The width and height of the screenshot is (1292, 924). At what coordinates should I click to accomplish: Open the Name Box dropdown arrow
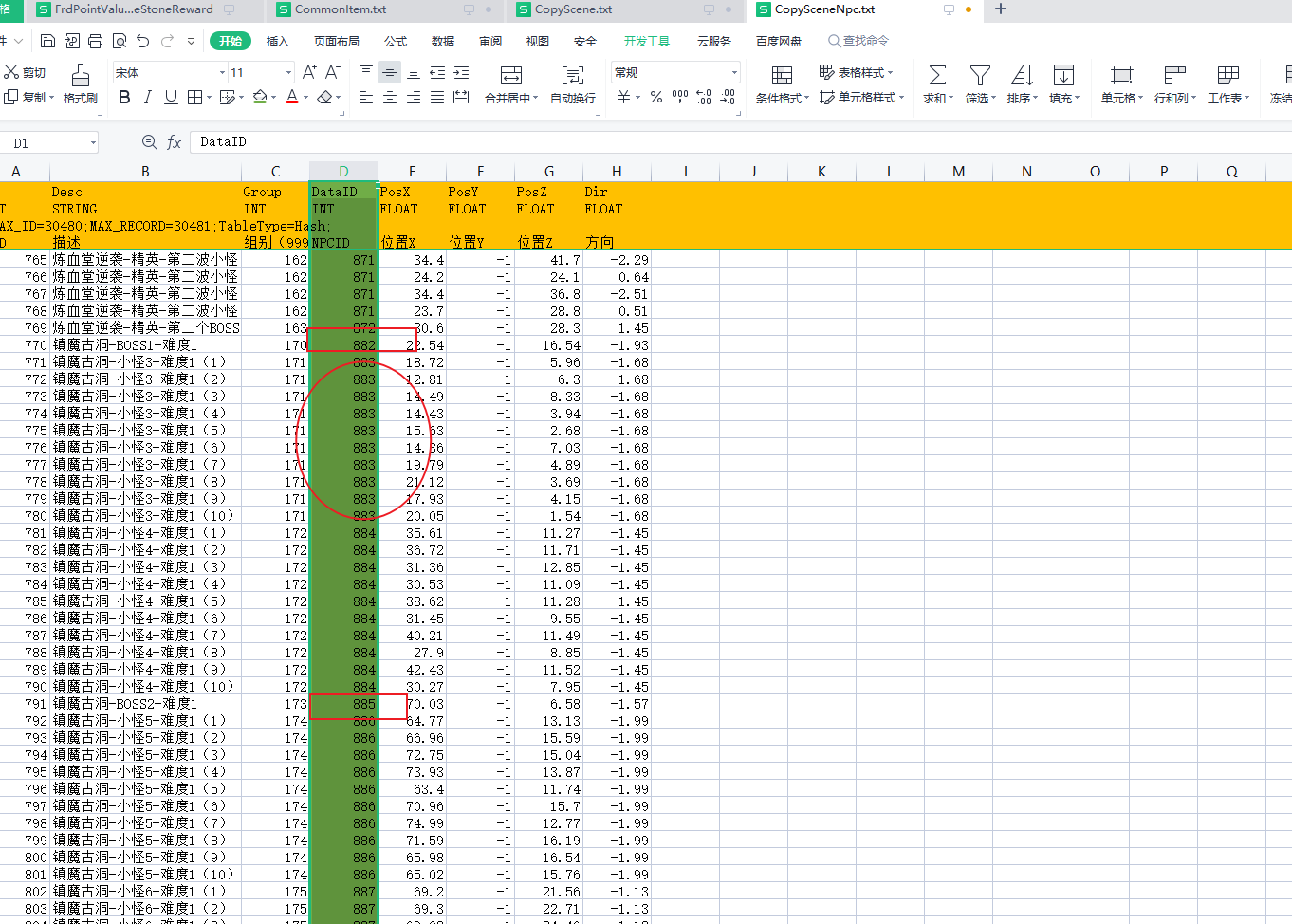point(93,142)
